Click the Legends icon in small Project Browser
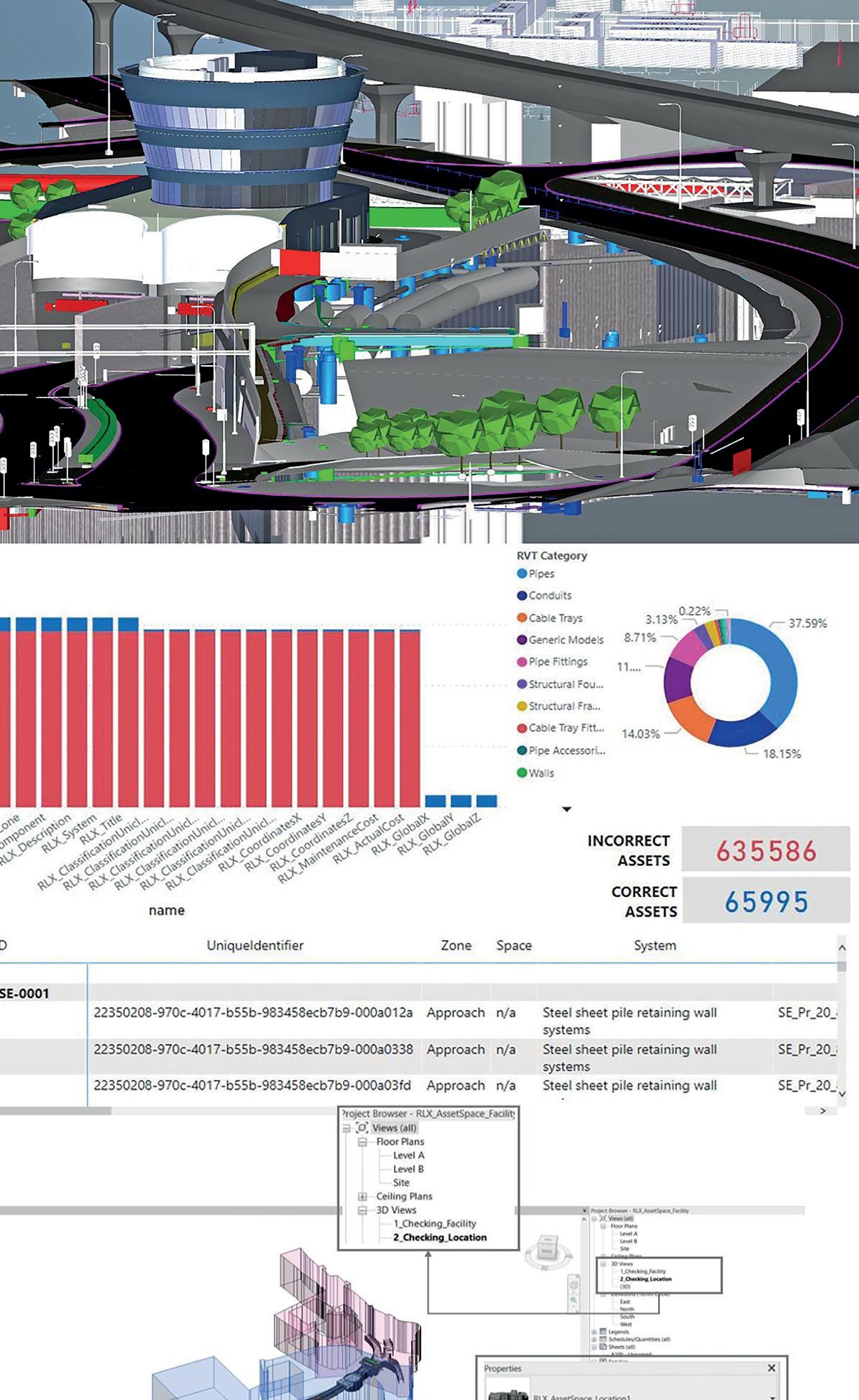859x1400 pixels. click(x=603, y=1332)
